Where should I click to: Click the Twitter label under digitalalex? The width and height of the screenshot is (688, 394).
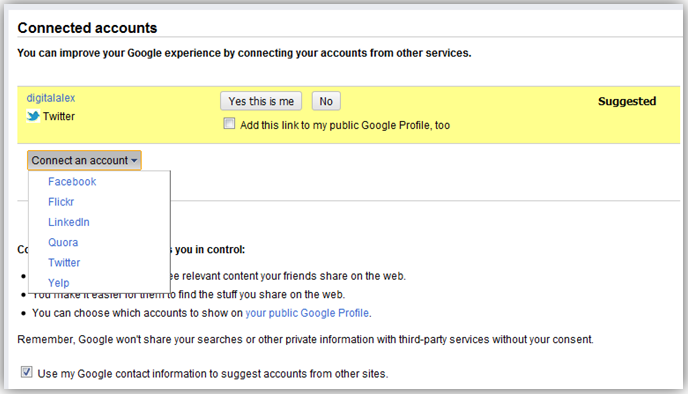59,116
